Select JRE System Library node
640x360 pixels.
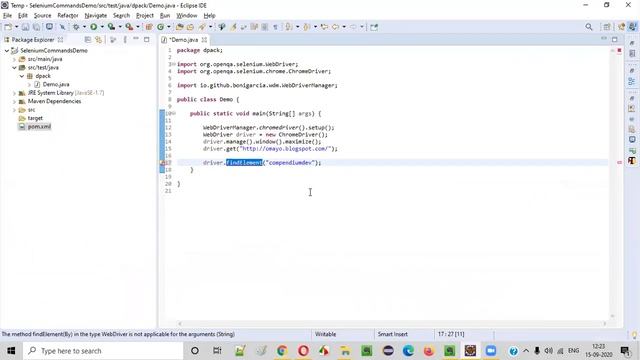[x=66, y=93]
